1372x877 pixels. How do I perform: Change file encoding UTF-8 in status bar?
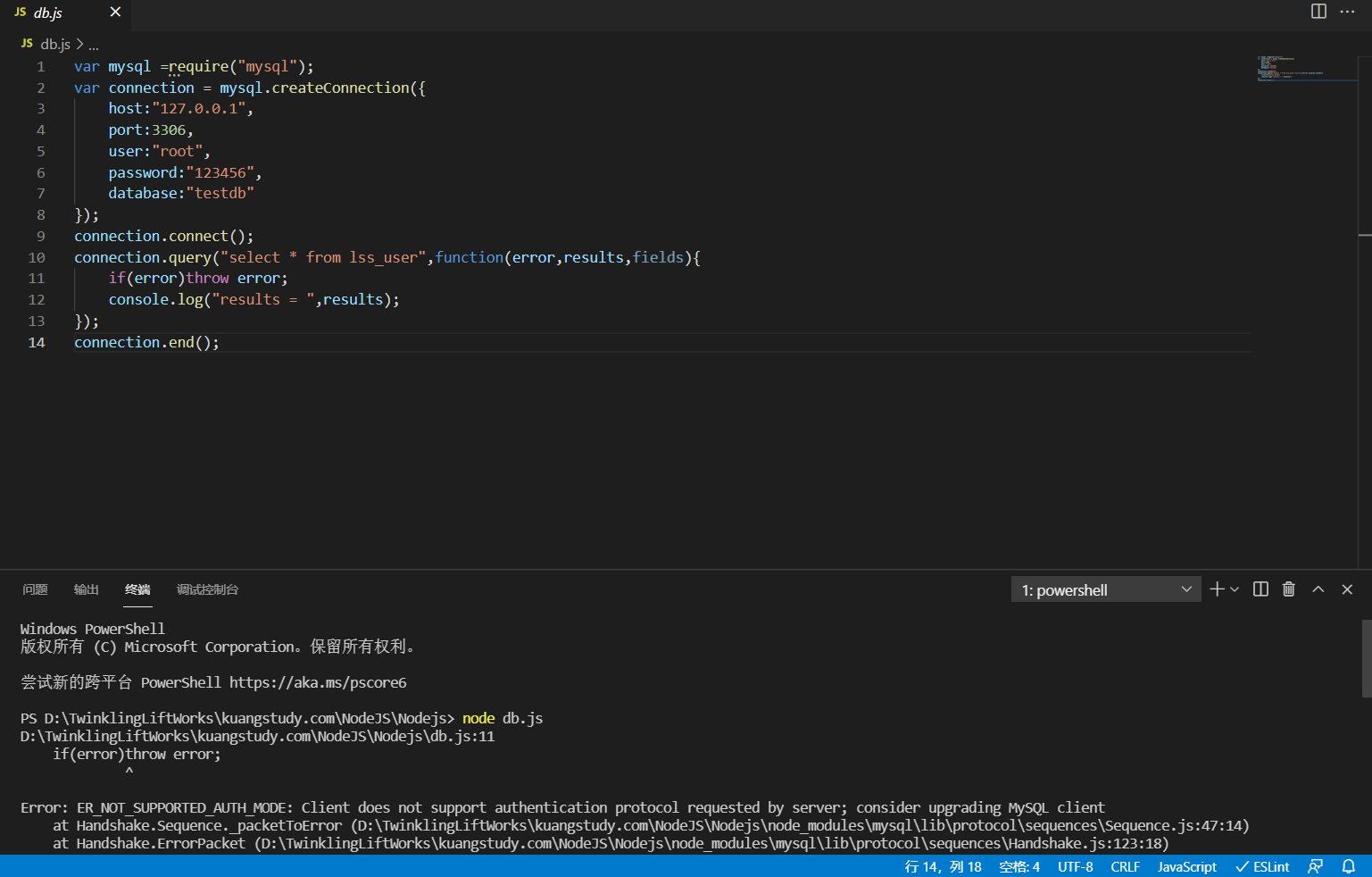pos(1075,866)
